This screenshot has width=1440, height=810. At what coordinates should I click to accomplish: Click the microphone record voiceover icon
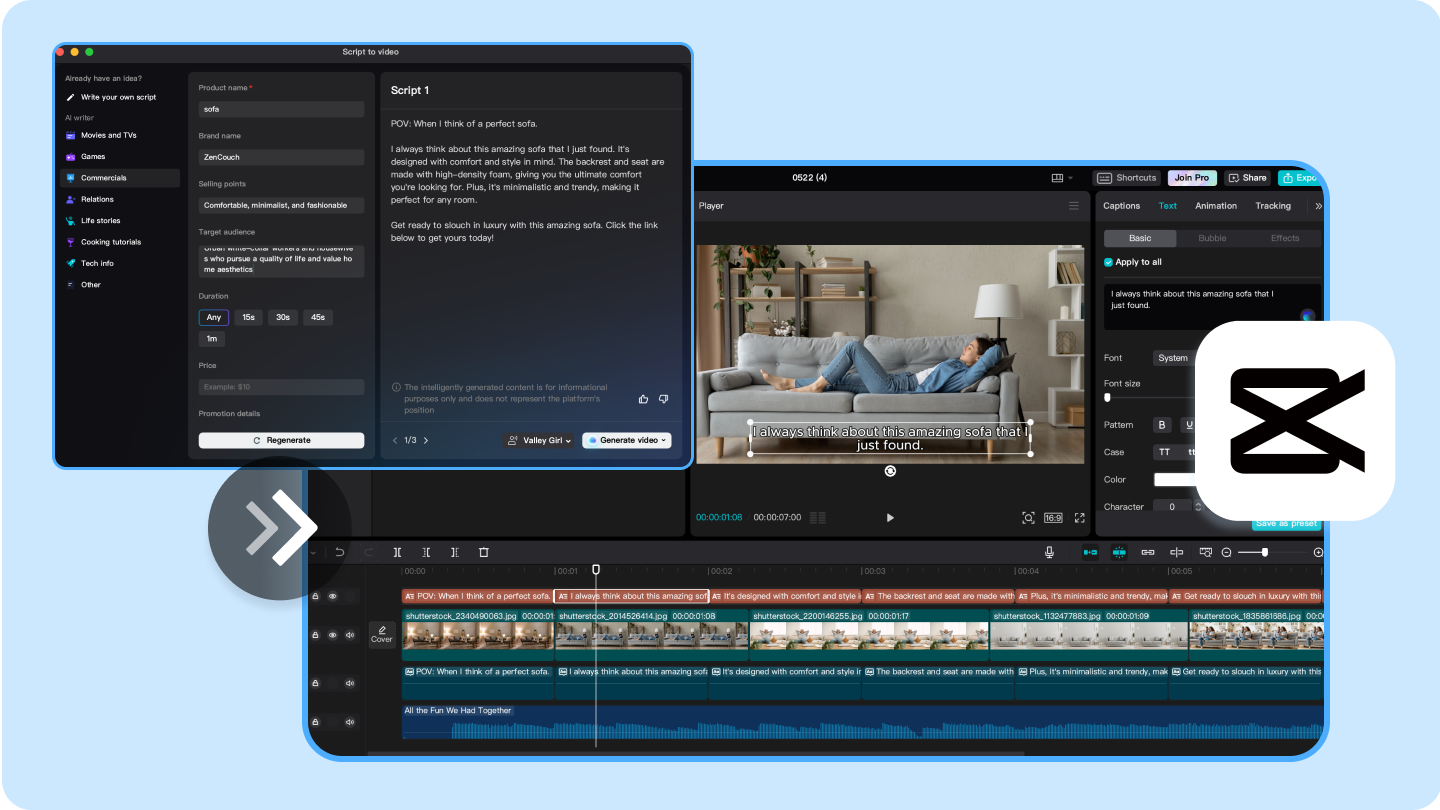pyautogui.click(x=1049, y=552)
